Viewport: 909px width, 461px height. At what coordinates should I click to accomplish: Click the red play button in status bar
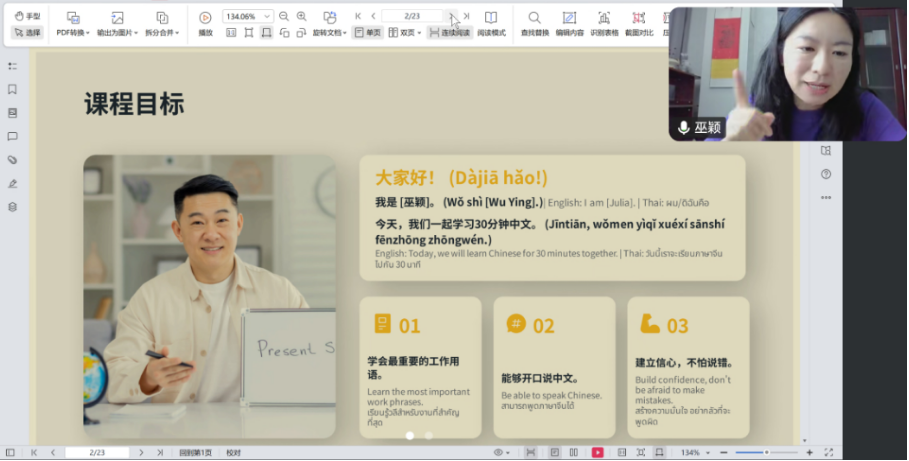click(x=597, y=452)
